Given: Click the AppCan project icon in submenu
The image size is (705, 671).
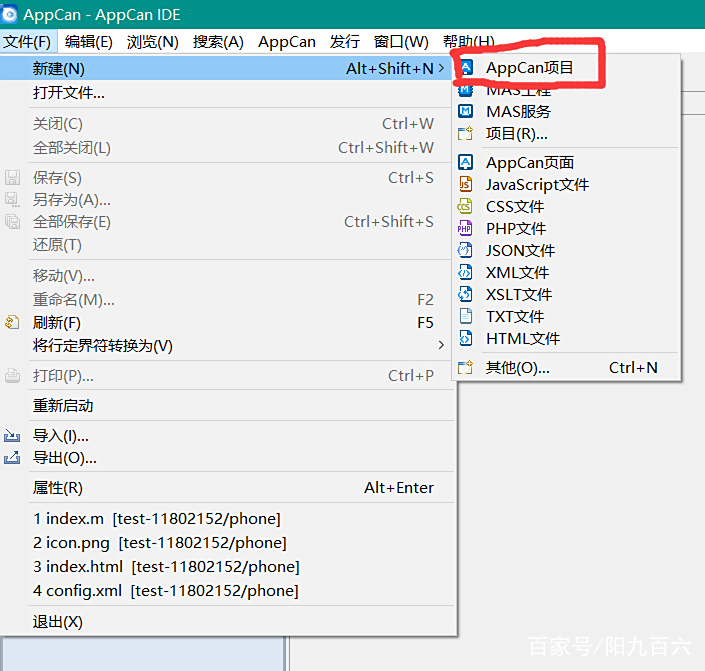Looking at the screenshot, I should pyautogui.click(x=466, y=67).
